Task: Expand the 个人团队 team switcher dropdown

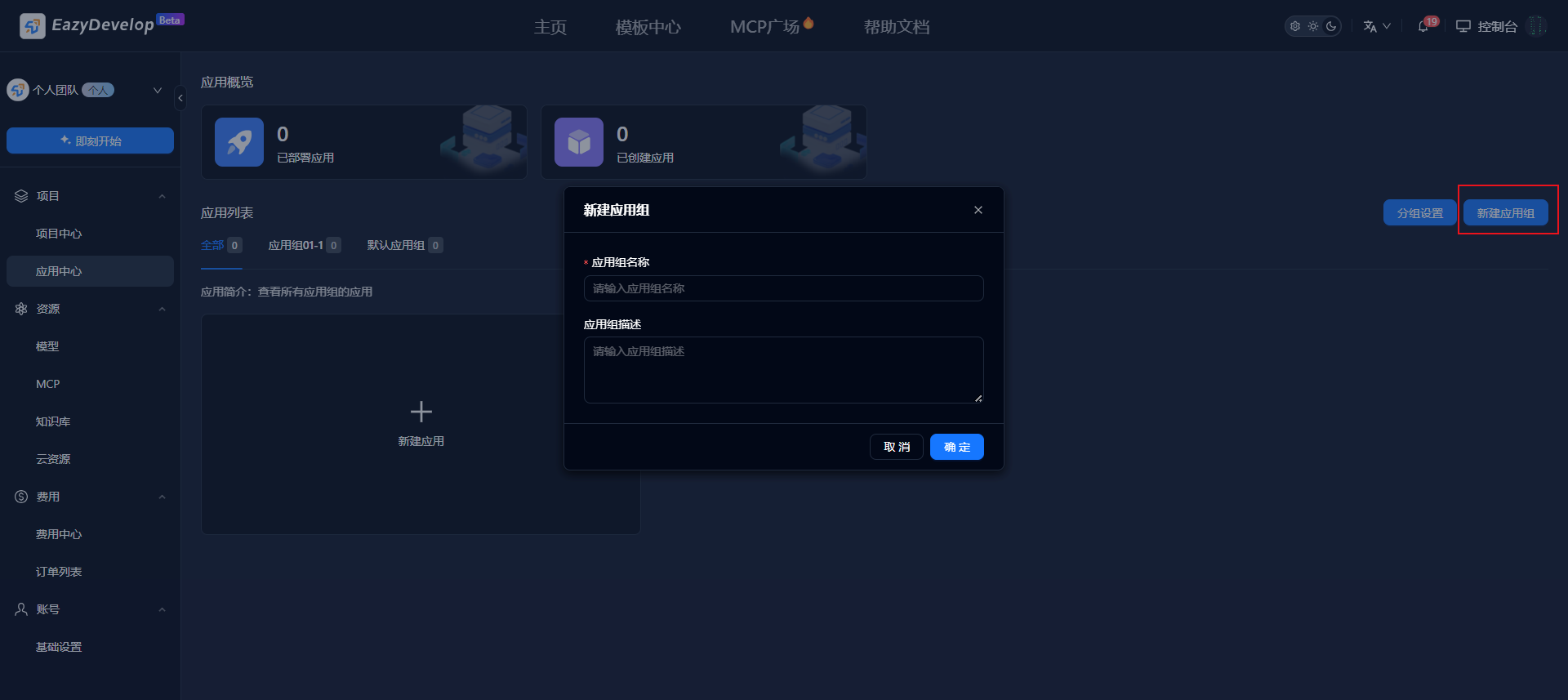Action: tap(158, 90)
